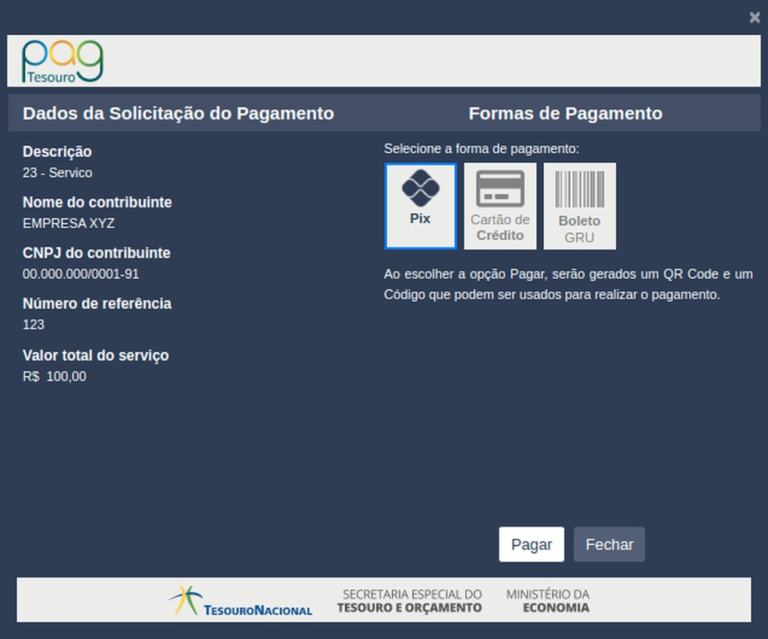
Task: Click the Secretaria Especial do Tesouro e Orçamento logo
Action: point(409,600)
